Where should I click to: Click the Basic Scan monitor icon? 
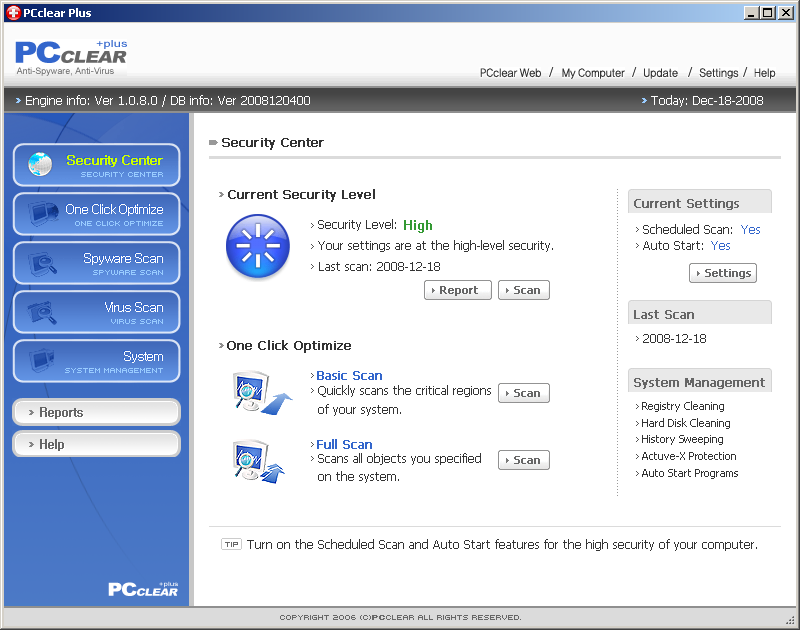(x=262, y=392)
